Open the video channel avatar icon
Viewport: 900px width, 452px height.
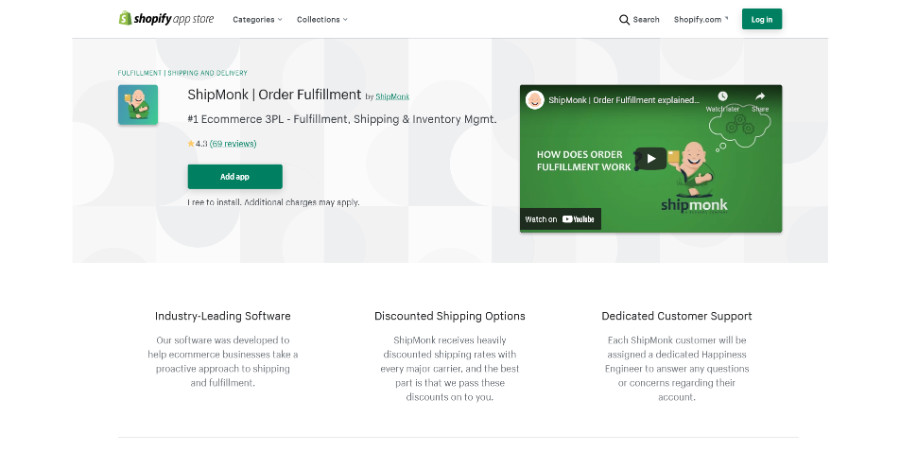[x=535, y=100]
